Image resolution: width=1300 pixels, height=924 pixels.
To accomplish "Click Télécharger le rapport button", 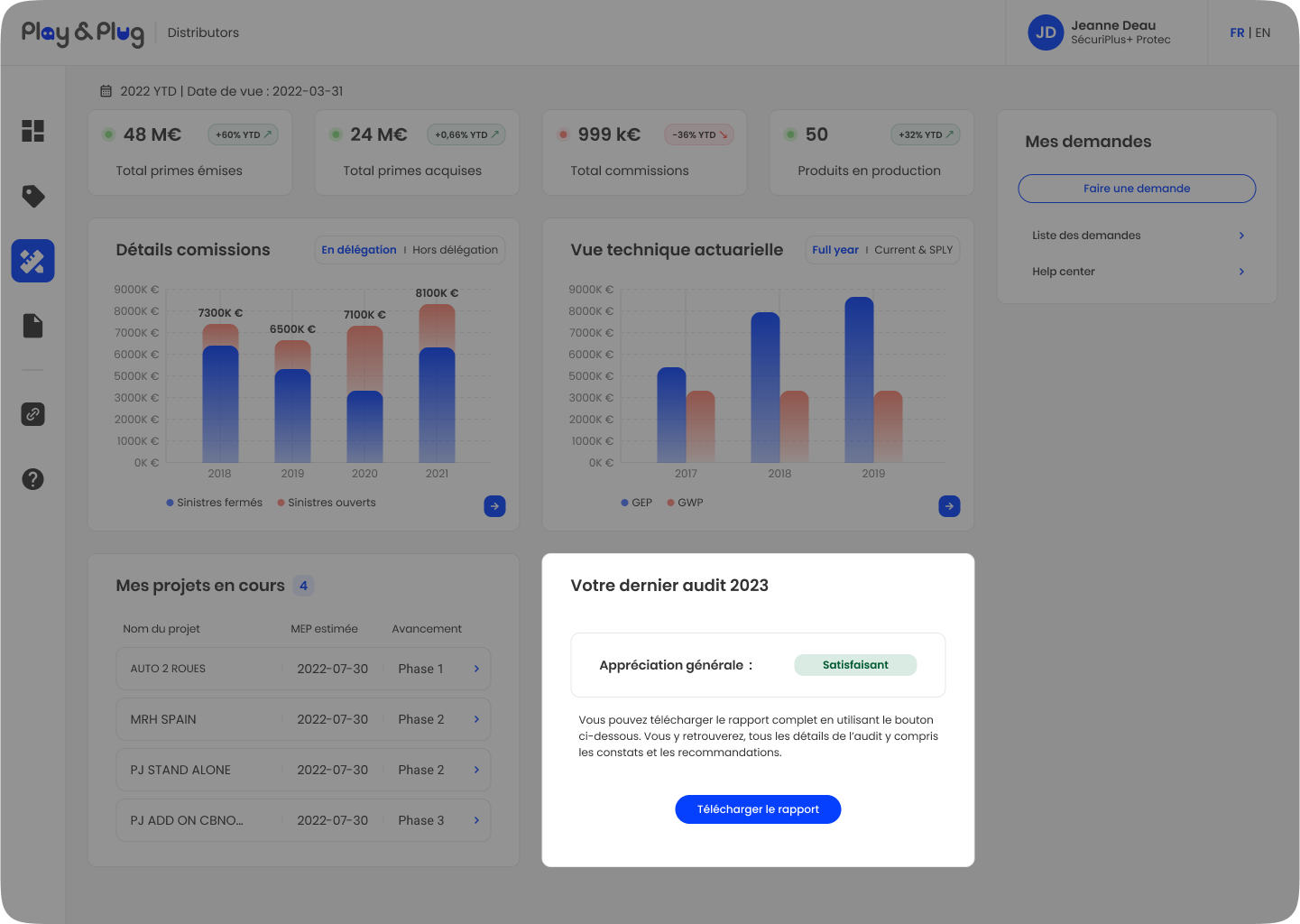I will click(x=758, y=809).
